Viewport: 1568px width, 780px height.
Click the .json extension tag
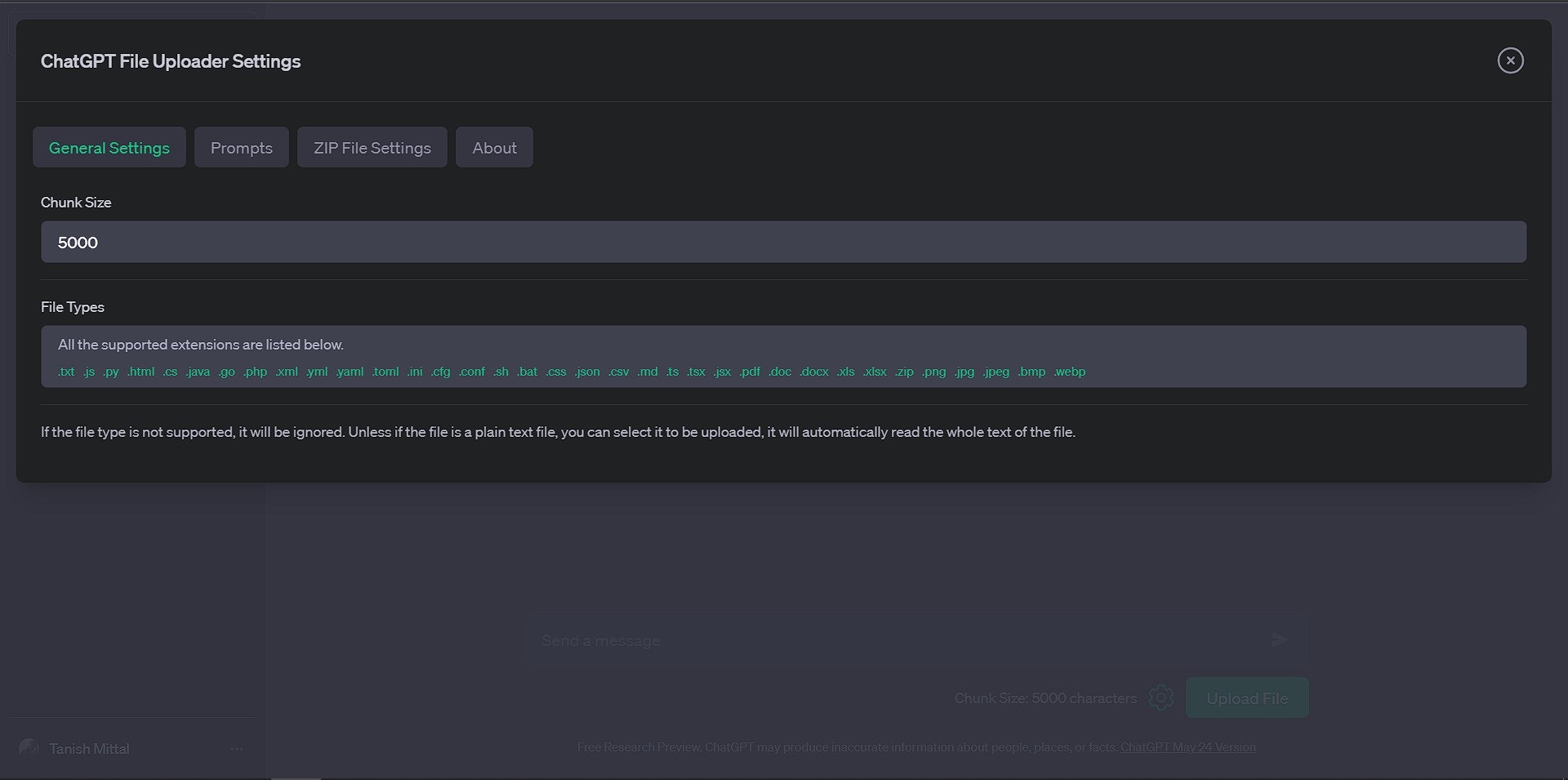click(x=587, y=372)
